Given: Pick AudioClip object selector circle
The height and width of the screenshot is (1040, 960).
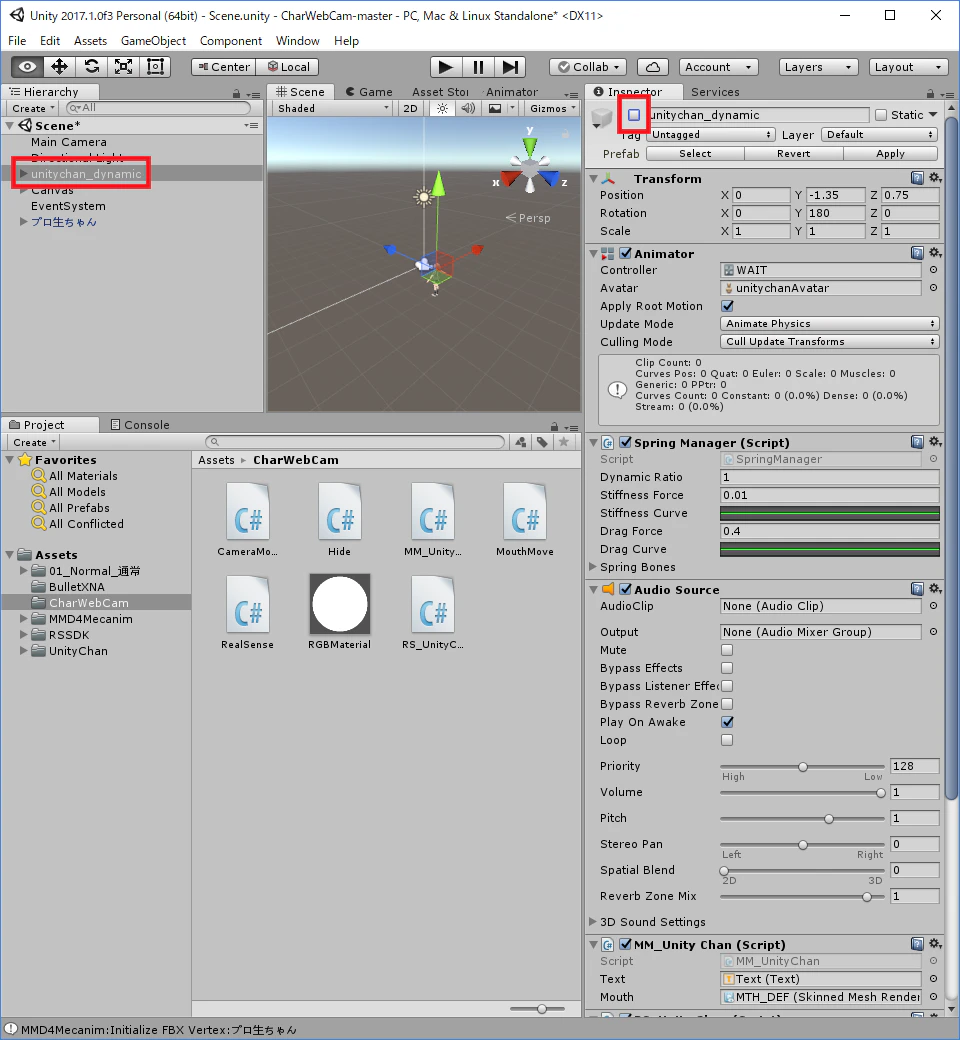Looking at the screenshot, I should [933, 606].
